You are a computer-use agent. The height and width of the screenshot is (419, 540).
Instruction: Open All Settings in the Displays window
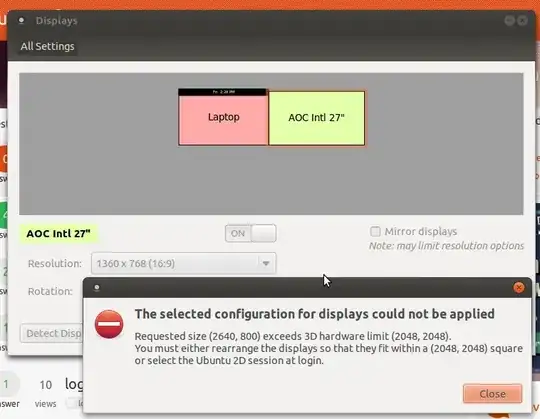click(48, 46)
